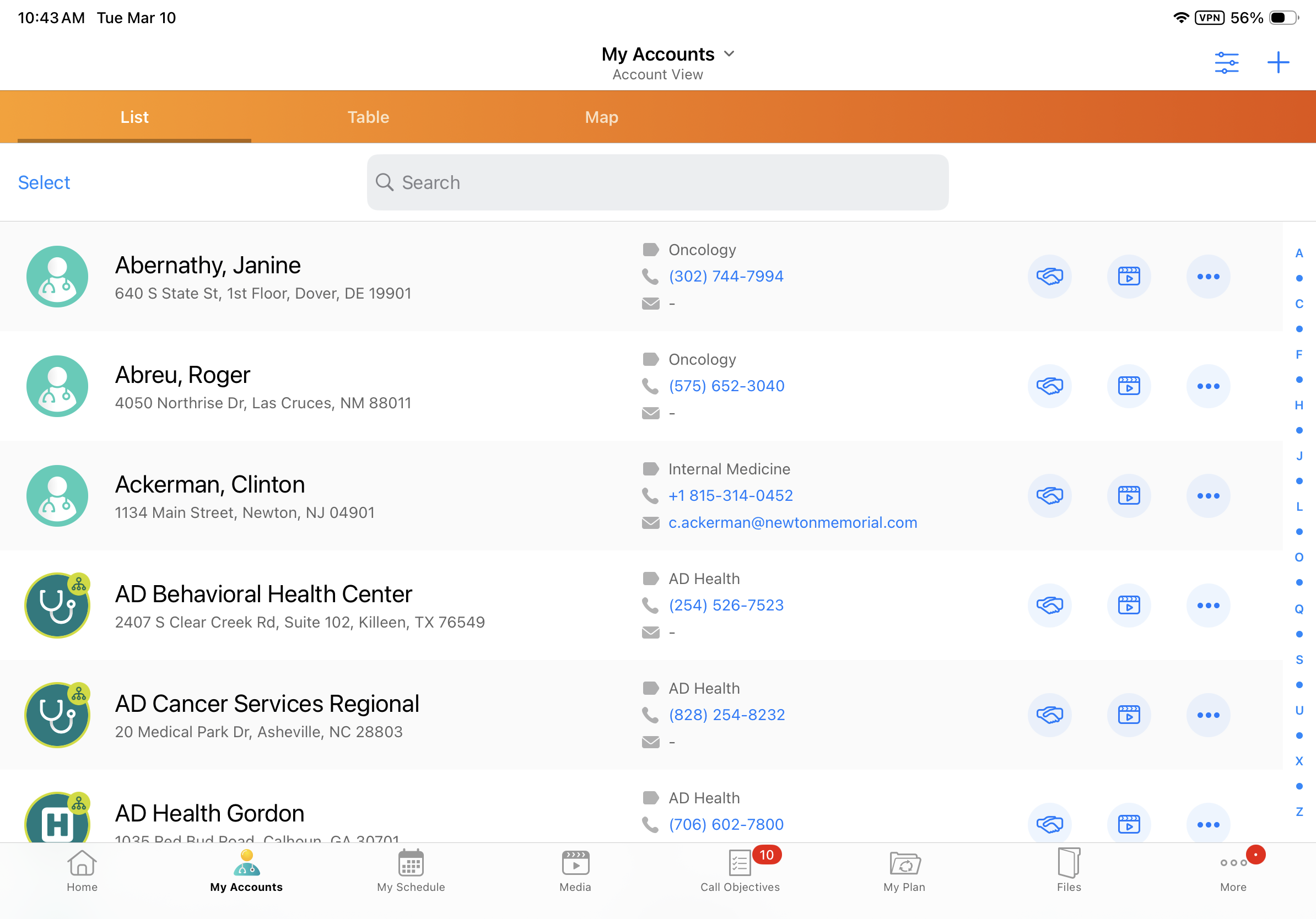
Task: Open the AD Cancer Services Regional account avatar
Action: coord(57,715)
